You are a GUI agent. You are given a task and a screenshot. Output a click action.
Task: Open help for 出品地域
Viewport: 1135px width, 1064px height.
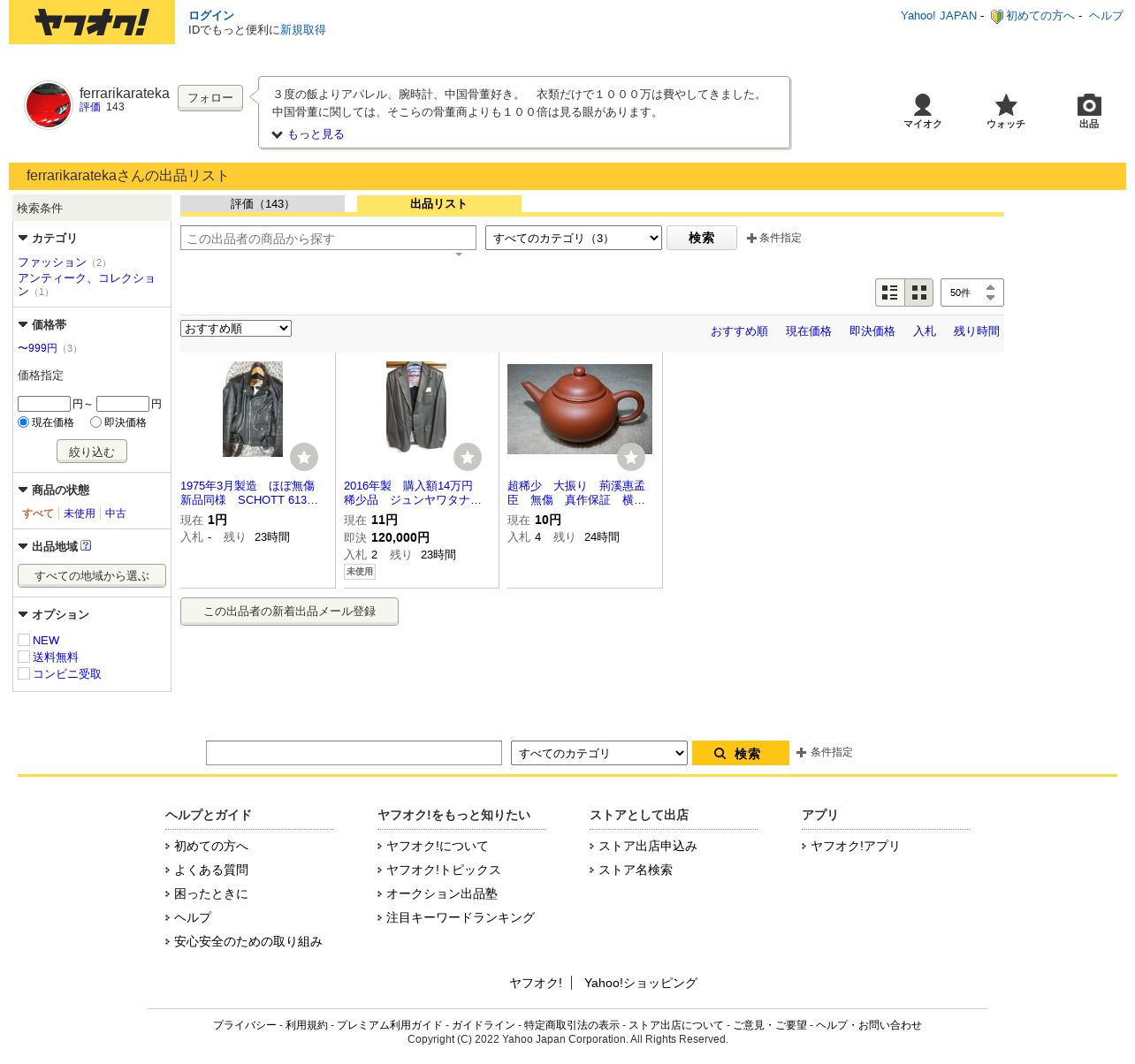pyautogui.click(x=86, y=545)
